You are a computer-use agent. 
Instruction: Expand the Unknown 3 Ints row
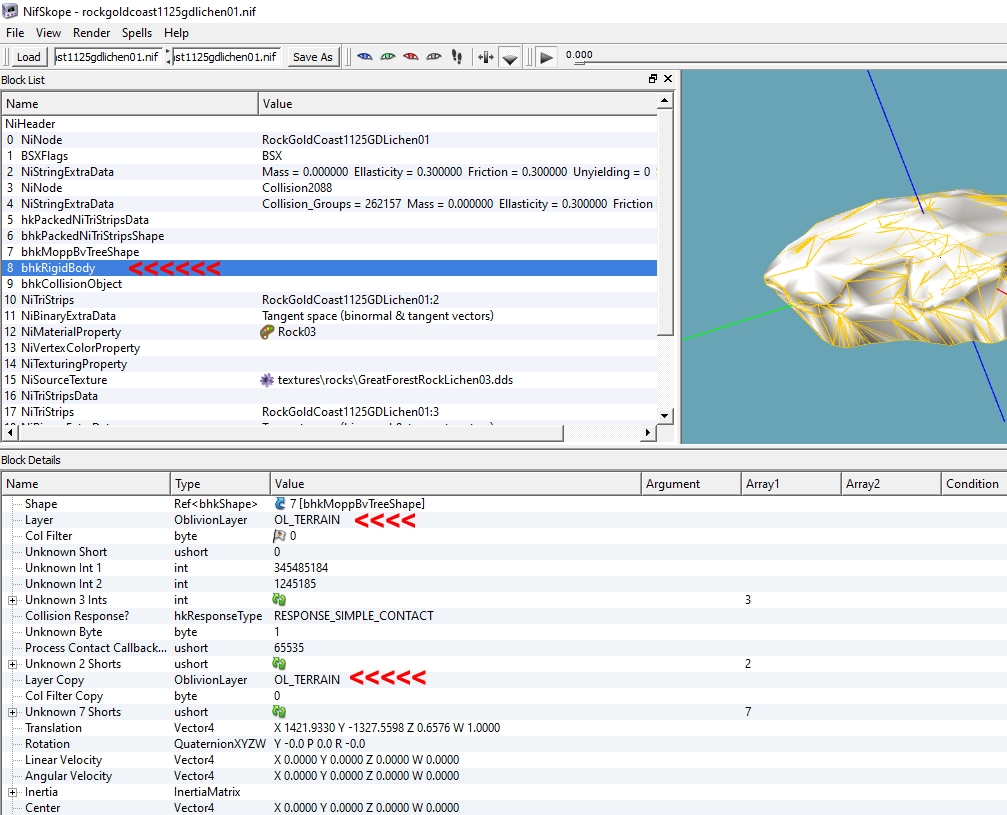pyautogui.click(x=12, y=600)
